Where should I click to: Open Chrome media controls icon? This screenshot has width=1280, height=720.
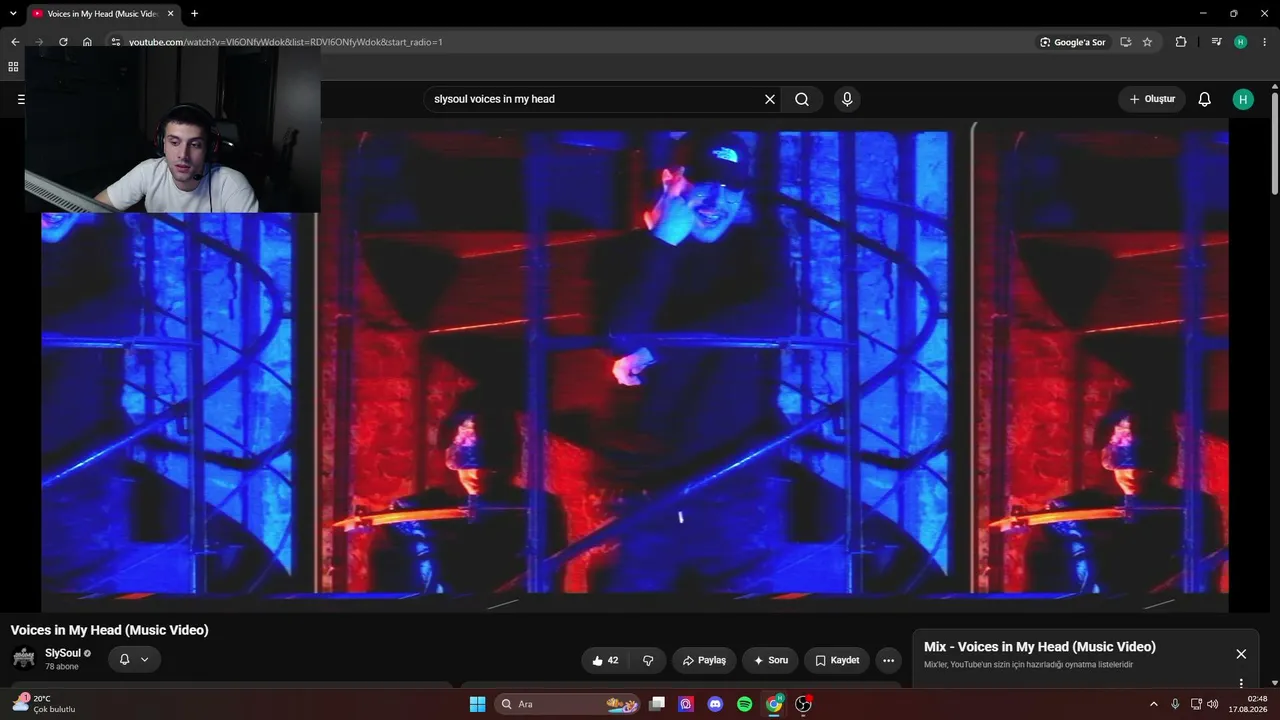(x=1216, y=42)
